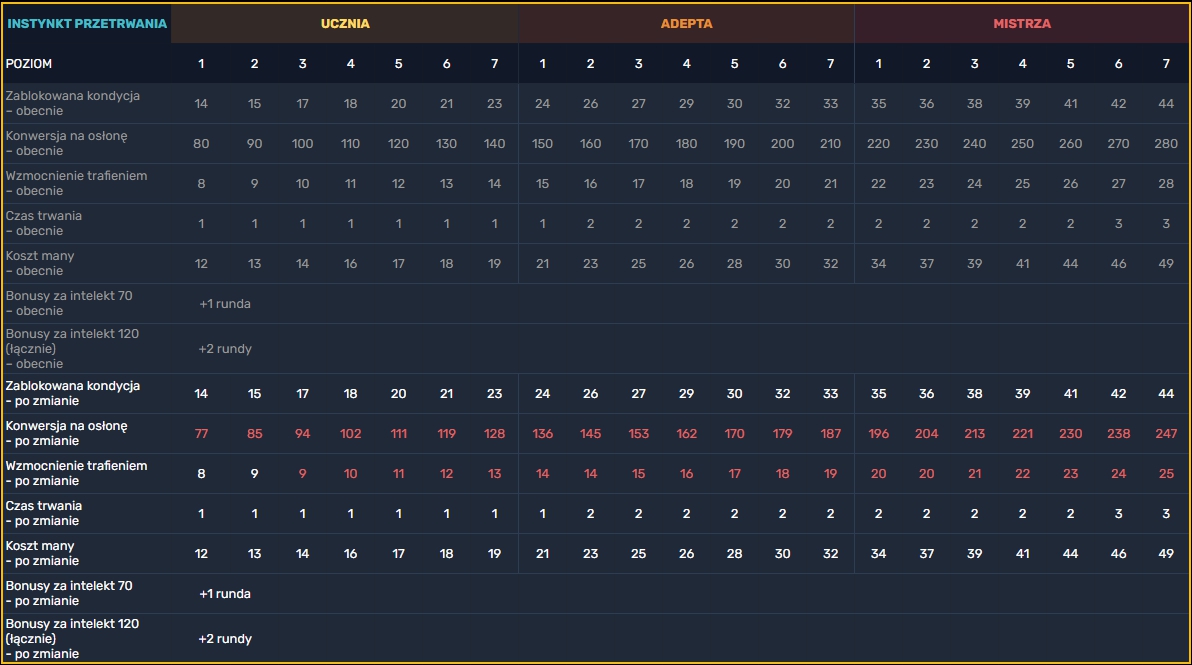Screen dimensions: 1192x665
Task: Click value 280 in Konwersja obecnie row
Action: [x=1166, y=144]
